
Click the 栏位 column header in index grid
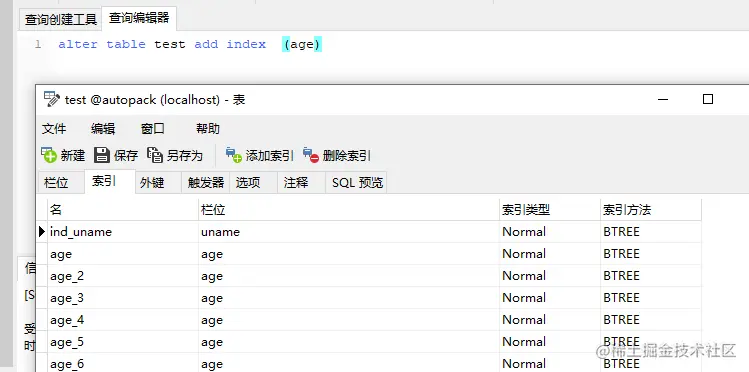(x=349, y=210)
